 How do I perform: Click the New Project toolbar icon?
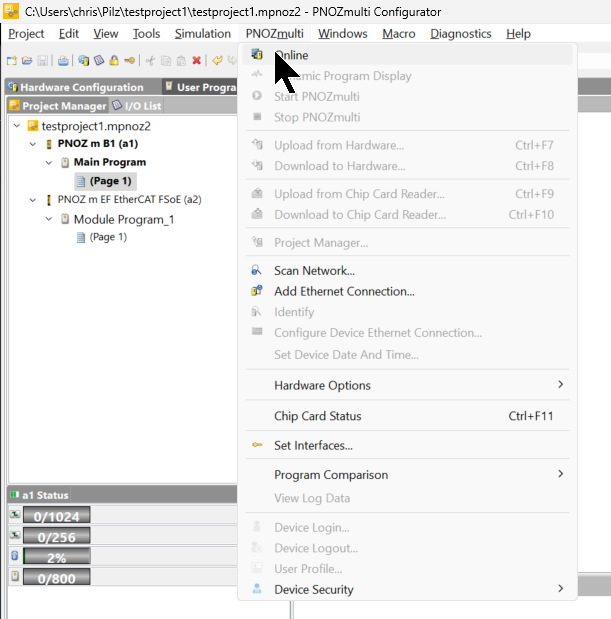pyautogui.click(x=12, y=60)
